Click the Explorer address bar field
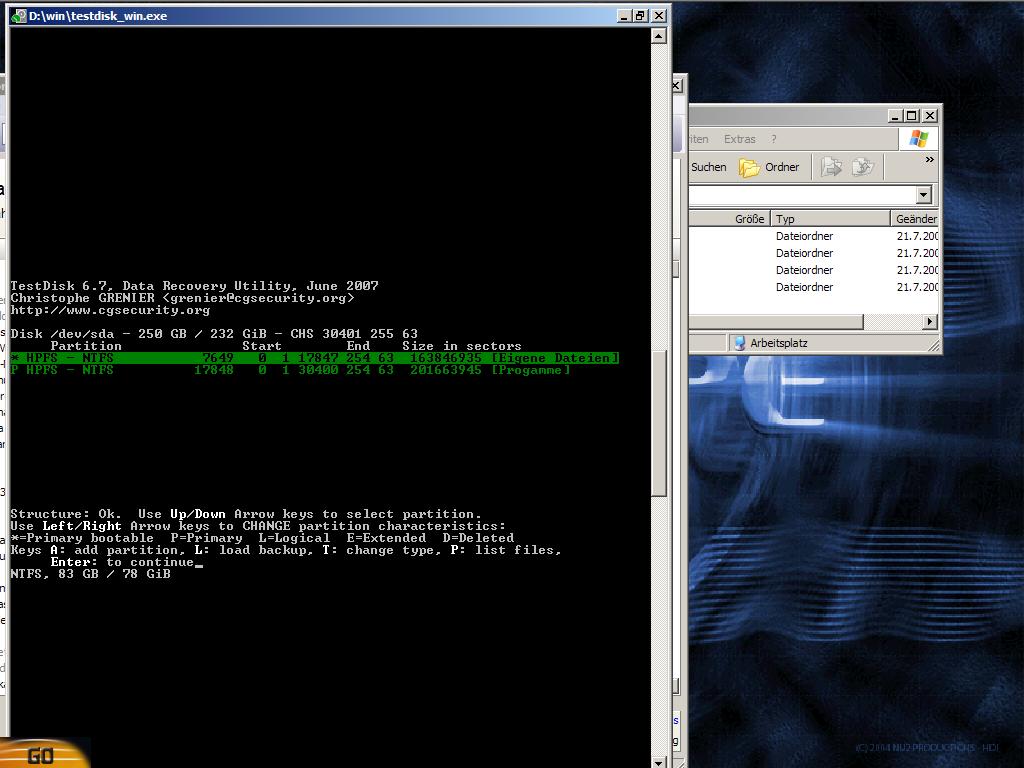The height and width of the screenshot is (768, 1024). (803, 195)
